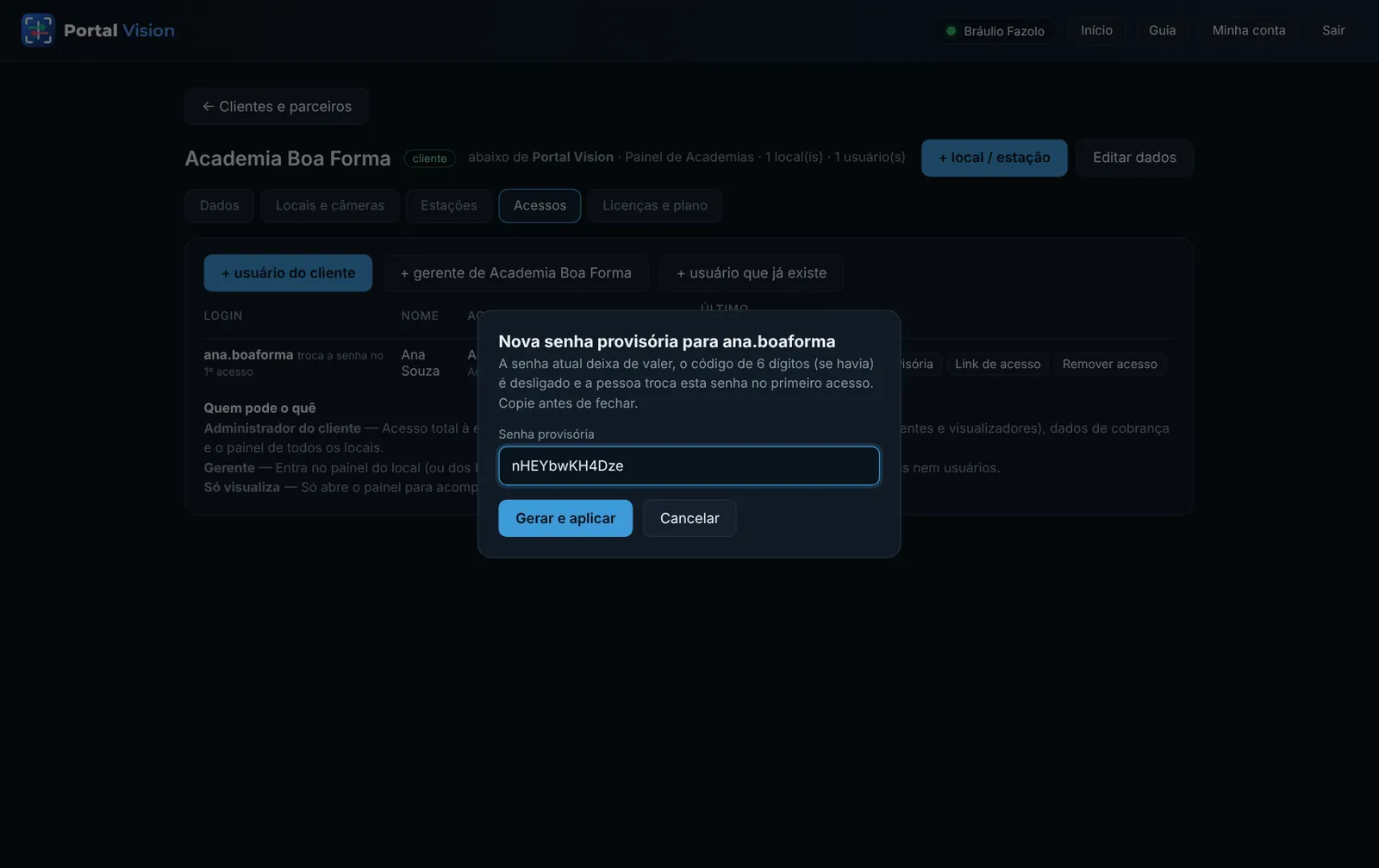Open the Licenças e plano tab

(655, 205)
